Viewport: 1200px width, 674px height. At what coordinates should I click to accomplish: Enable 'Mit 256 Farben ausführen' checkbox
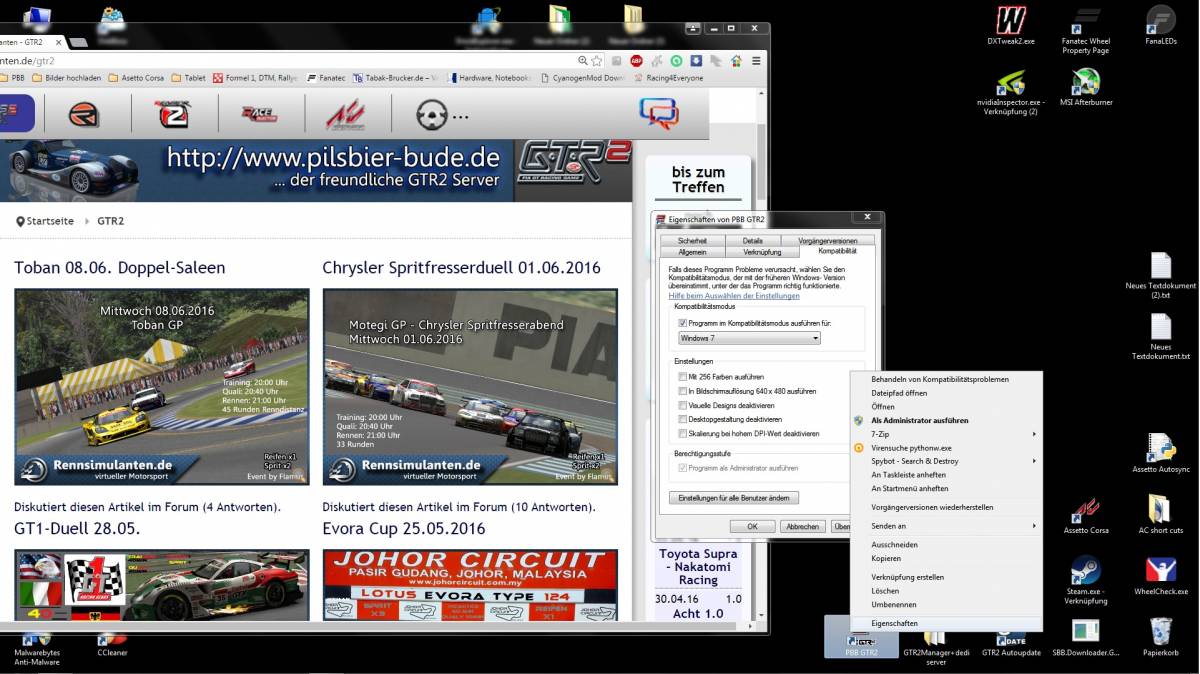point(683,377)
